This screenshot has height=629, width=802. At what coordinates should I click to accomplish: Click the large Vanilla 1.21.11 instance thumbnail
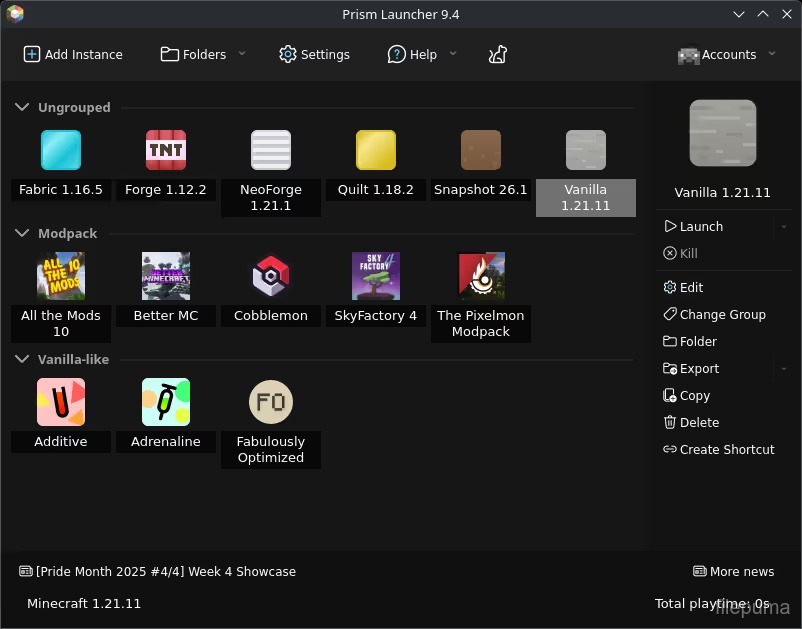723,133
